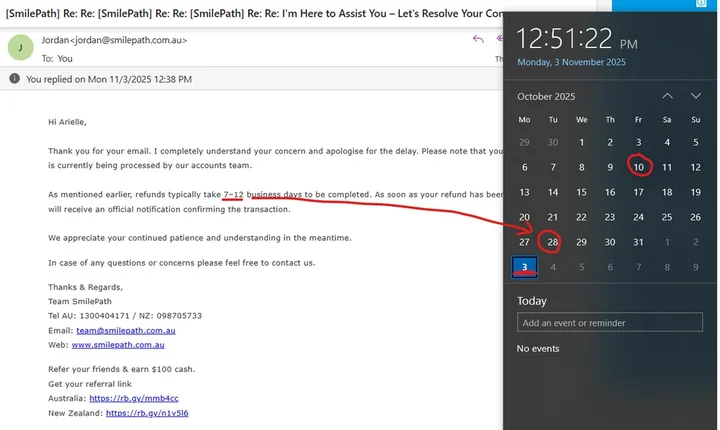
Task: Click the 'Hi Arielle,' greeting line
Action: (x=67, y=122)
